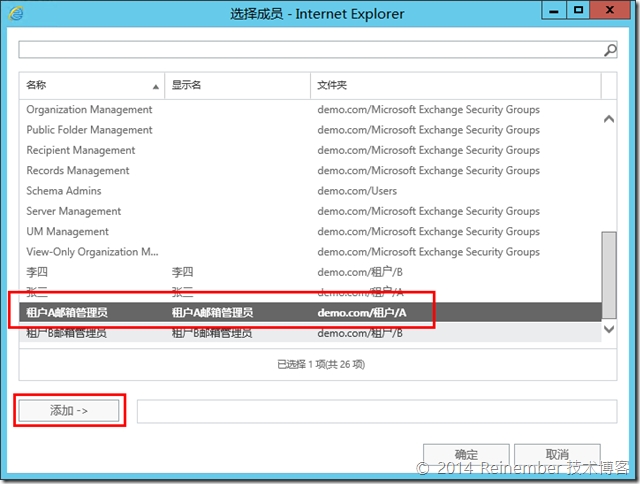The width and height of the screenshot is (640, 484).
Task: Confirm with the 确定 button
Action: coord(466,454)
